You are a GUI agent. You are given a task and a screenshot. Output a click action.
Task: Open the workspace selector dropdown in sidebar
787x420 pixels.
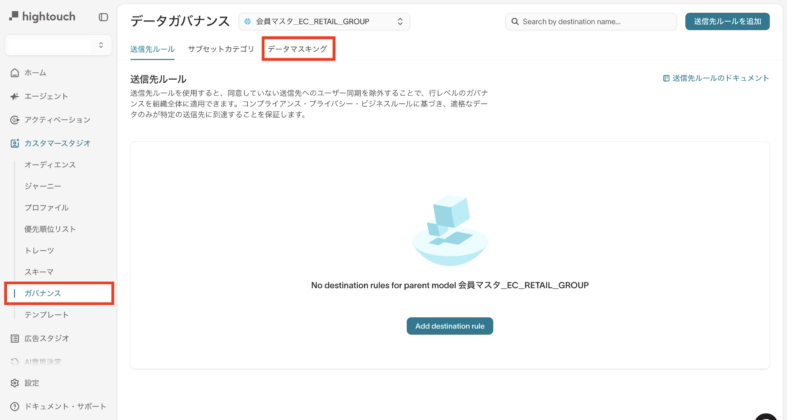[58, 45]
